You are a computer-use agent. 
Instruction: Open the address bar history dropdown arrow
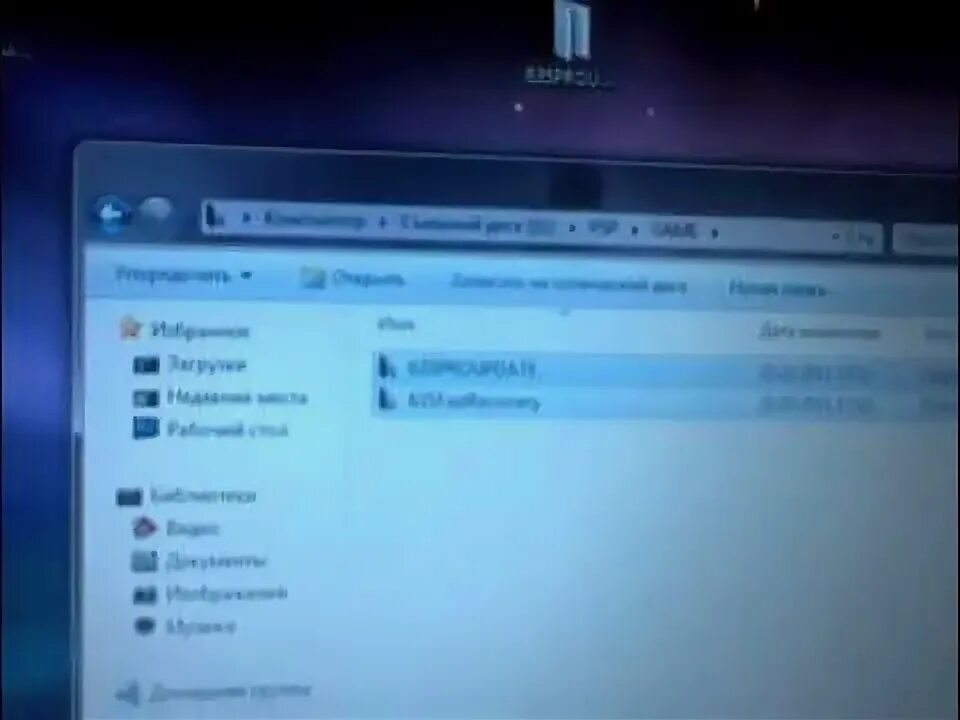coord(837,236)
